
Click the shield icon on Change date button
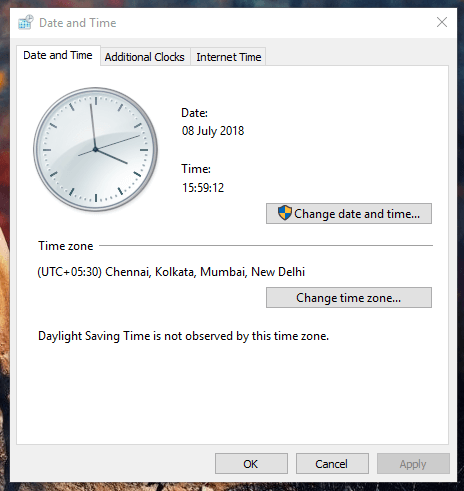[285, 213]
